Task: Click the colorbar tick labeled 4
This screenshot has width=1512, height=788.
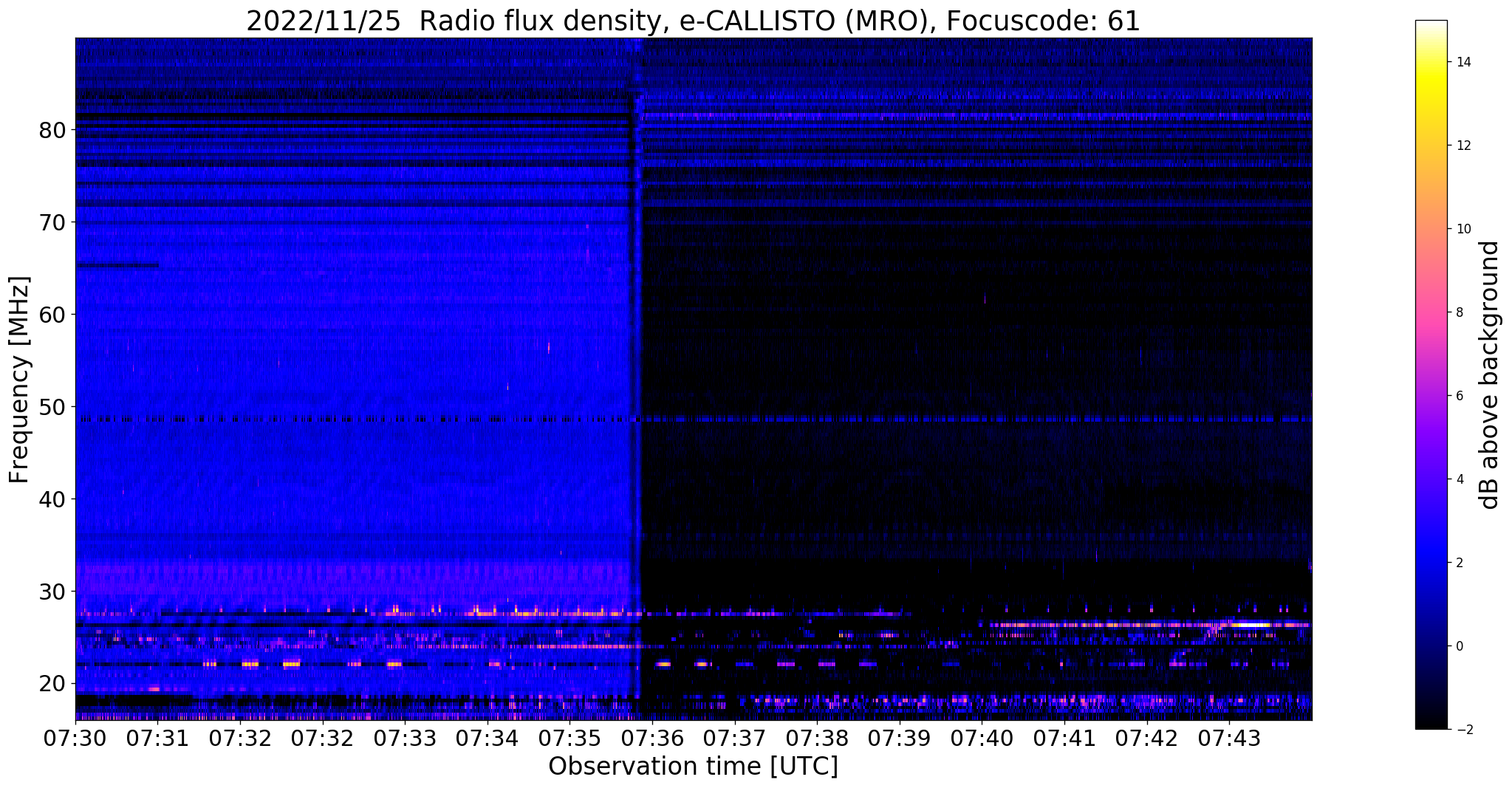Action: pos(1460,479)
